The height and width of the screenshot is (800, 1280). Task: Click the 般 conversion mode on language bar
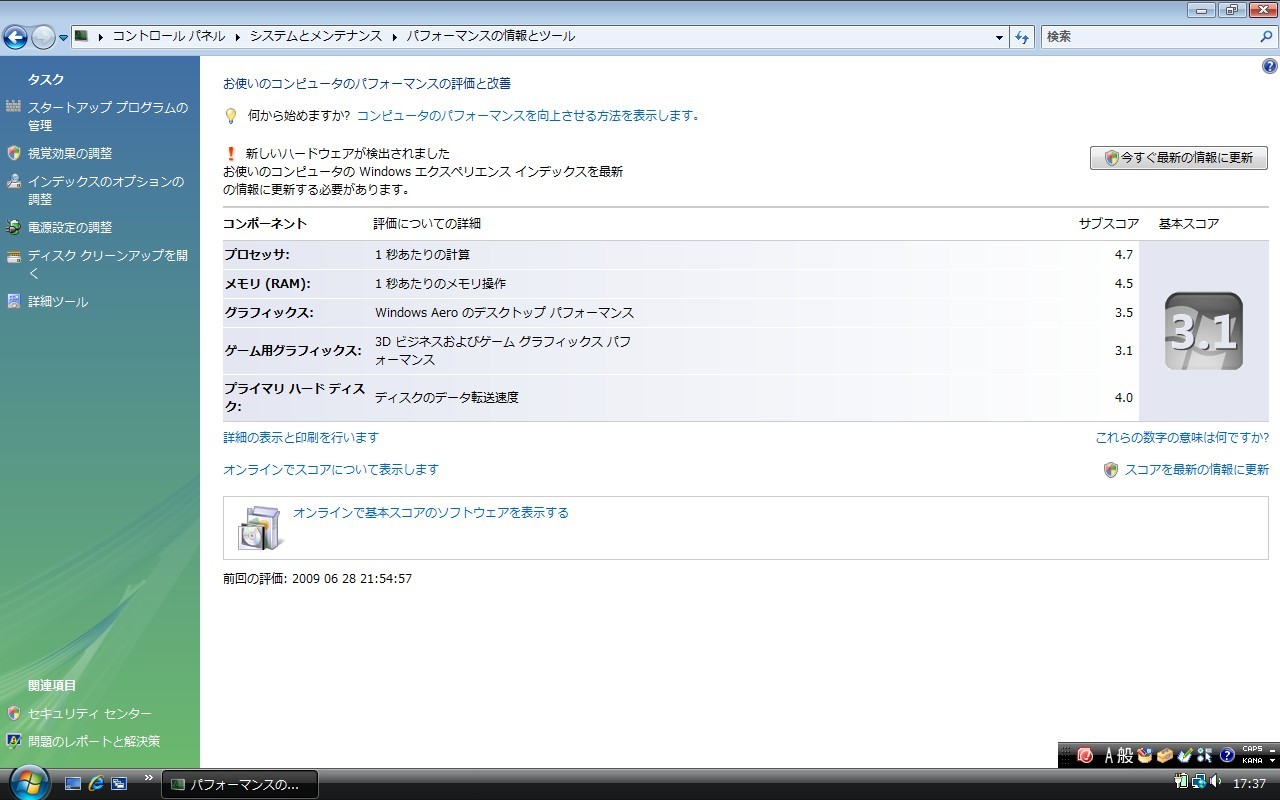(x=1127, y=755)
